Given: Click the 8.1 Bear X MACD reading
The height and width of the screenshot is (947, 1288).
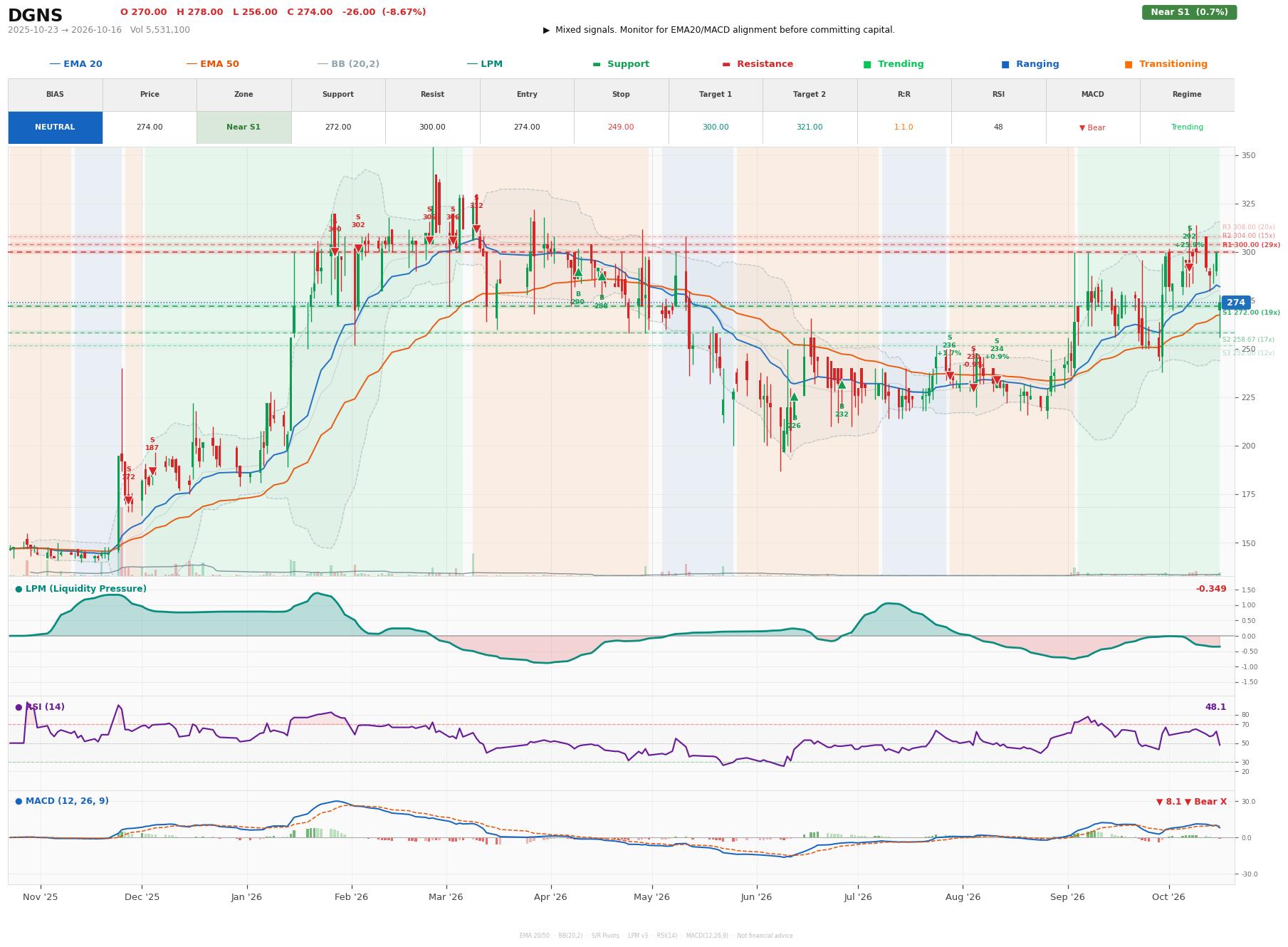Looking at the screenshot, I should (x=1191, y=802).
